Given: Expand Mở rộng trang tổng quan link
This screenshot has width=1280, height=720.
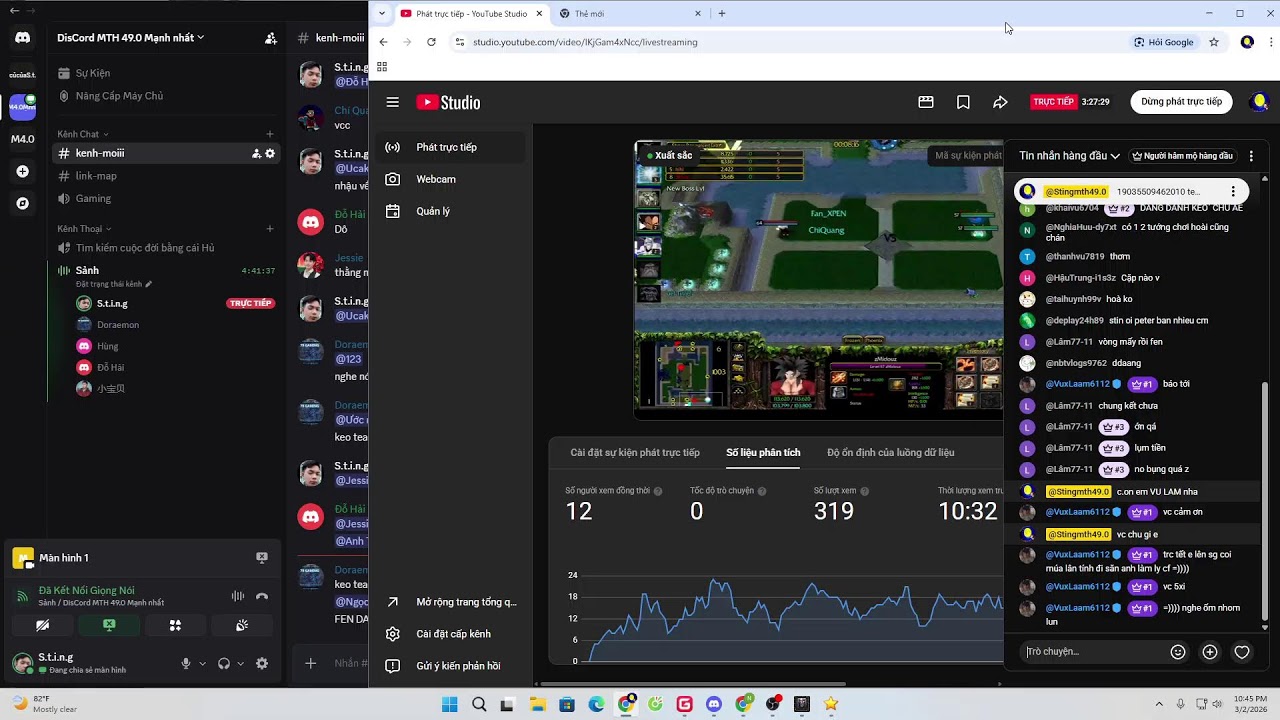Looking at the screenshot, I should (450, 602).
